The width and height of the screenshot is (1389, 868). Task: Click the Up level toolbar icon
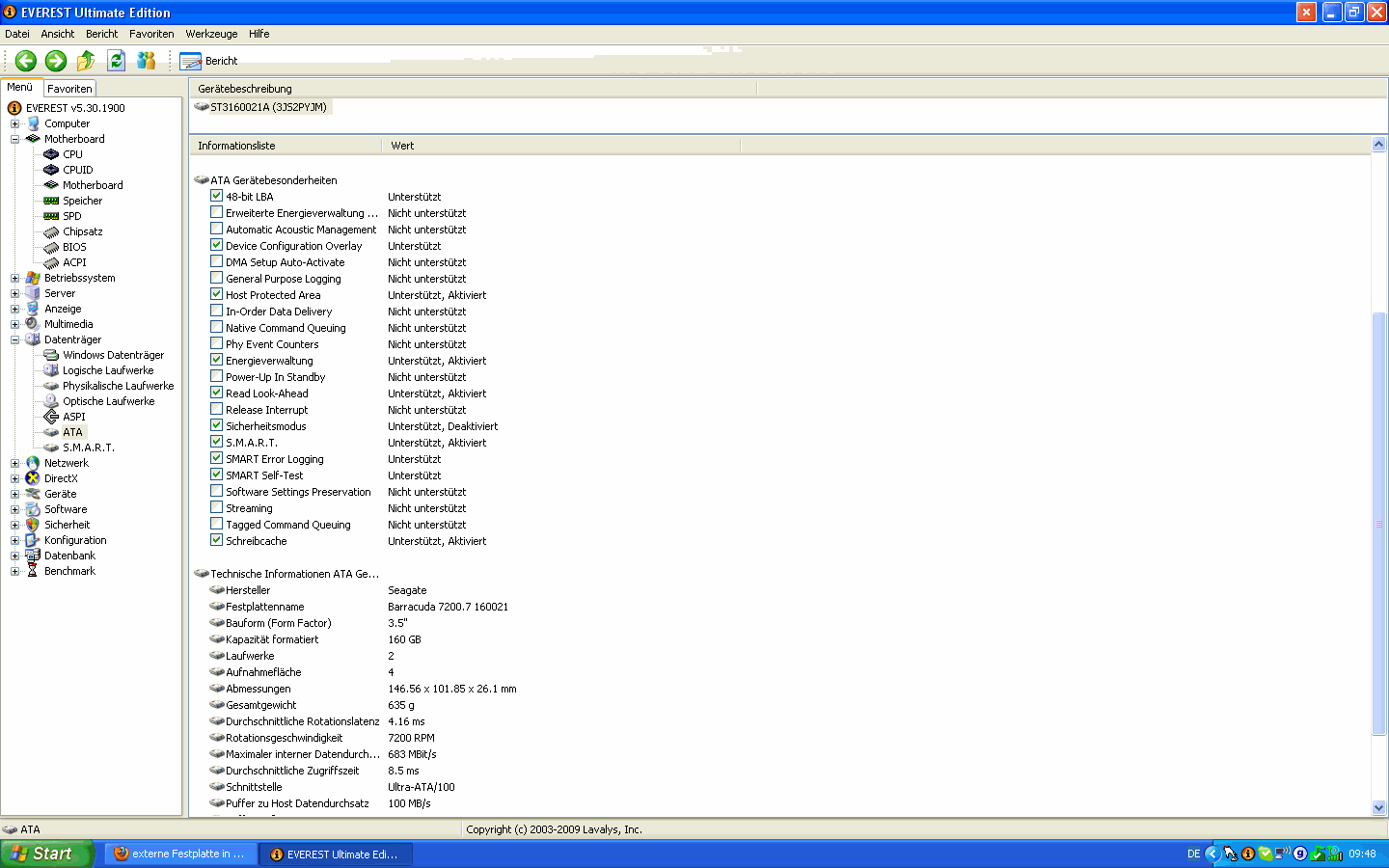86,61
